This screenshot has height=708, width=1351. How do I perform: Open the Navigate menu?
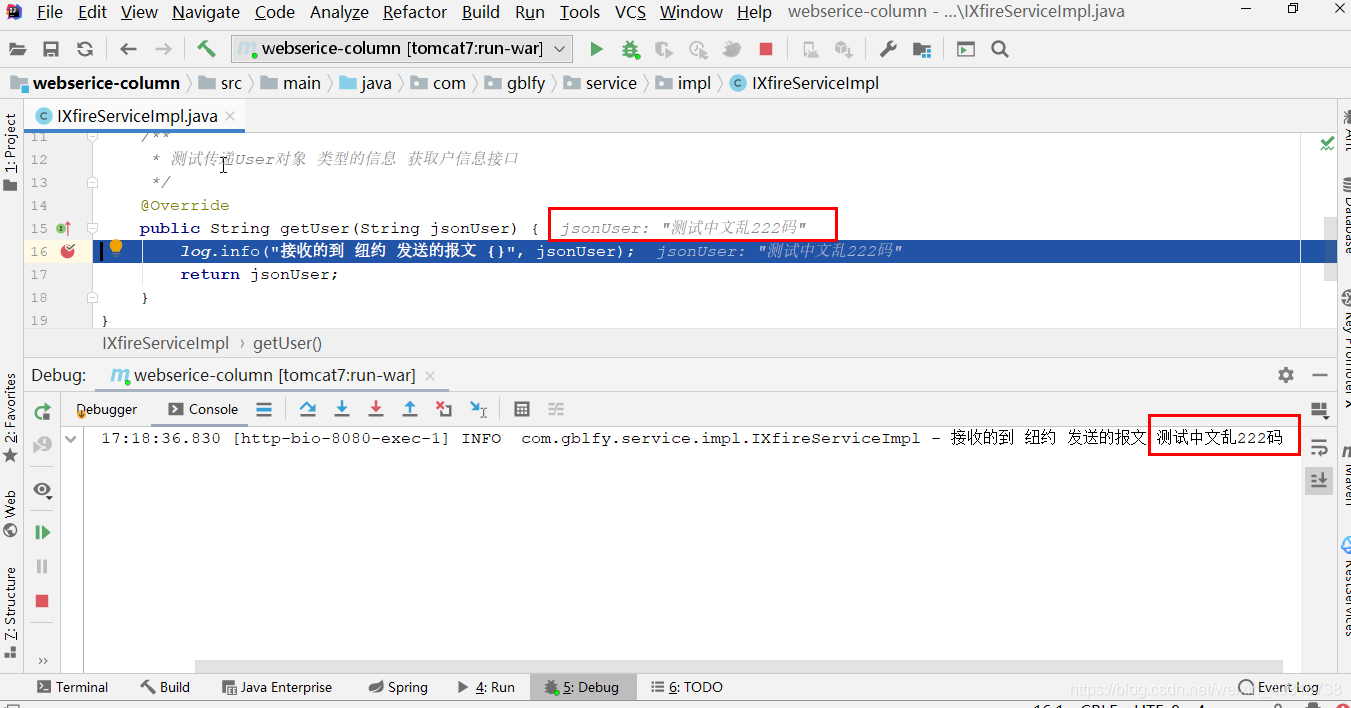tap(206, 12)
